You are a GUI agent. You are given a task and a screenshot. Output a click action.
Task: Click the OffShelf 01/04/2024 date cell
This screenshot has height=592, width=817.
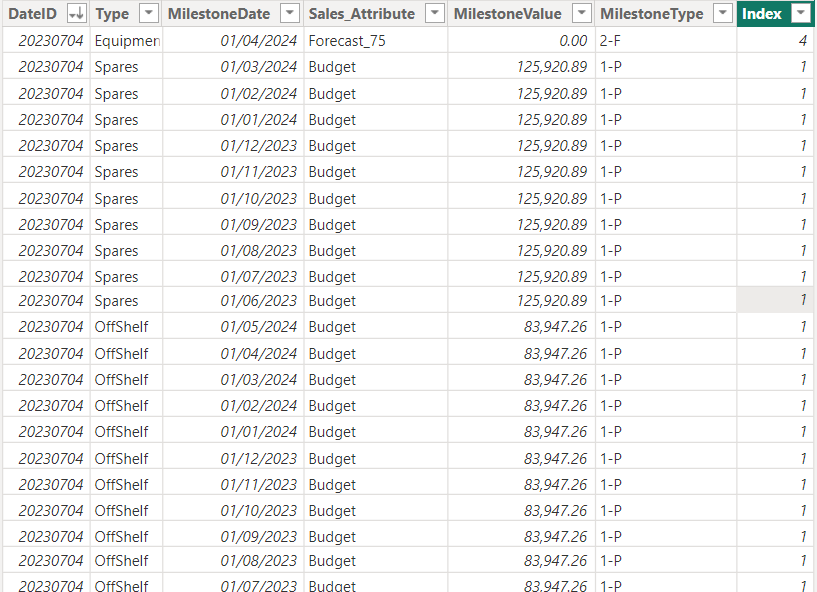(233, 354)
